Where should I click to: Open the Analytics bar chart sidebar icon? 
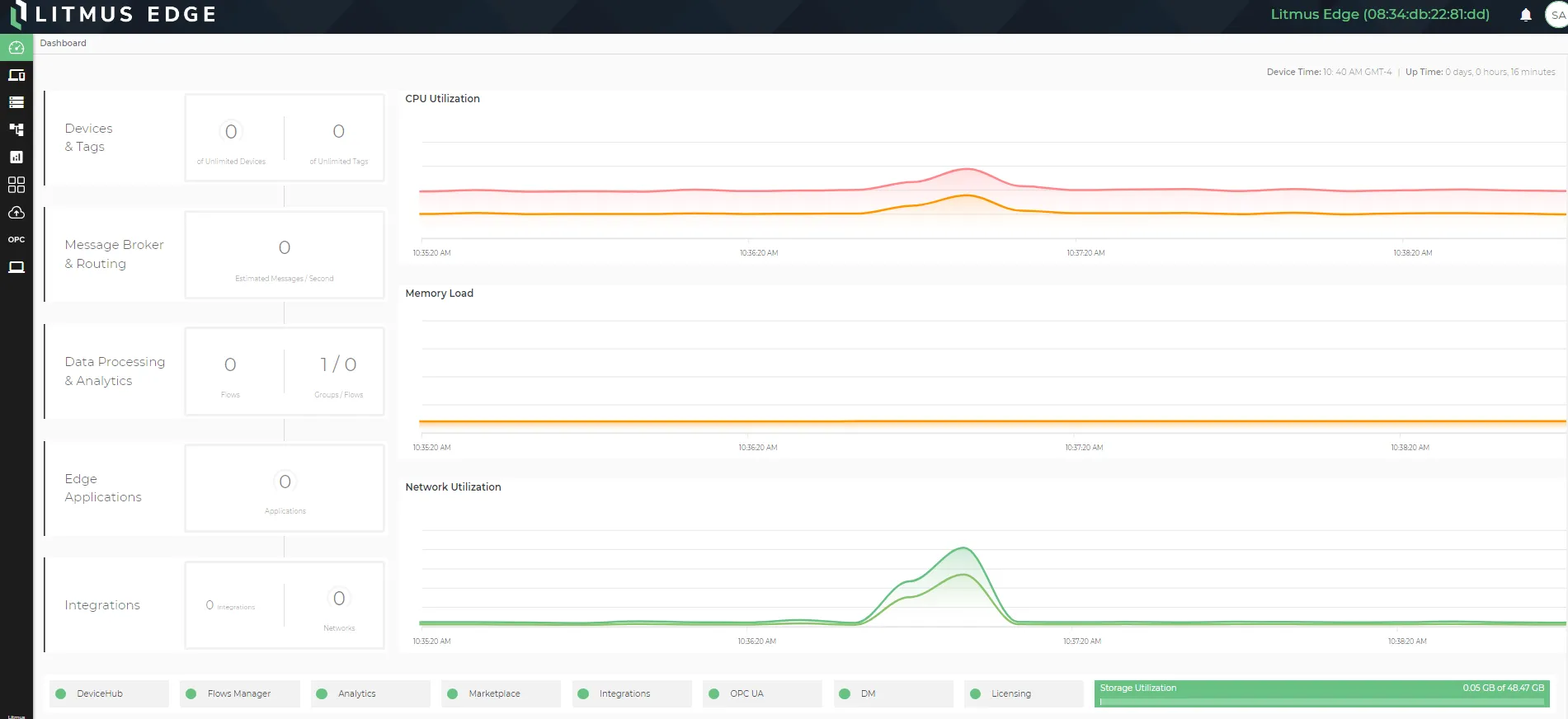tap(16, 157)
